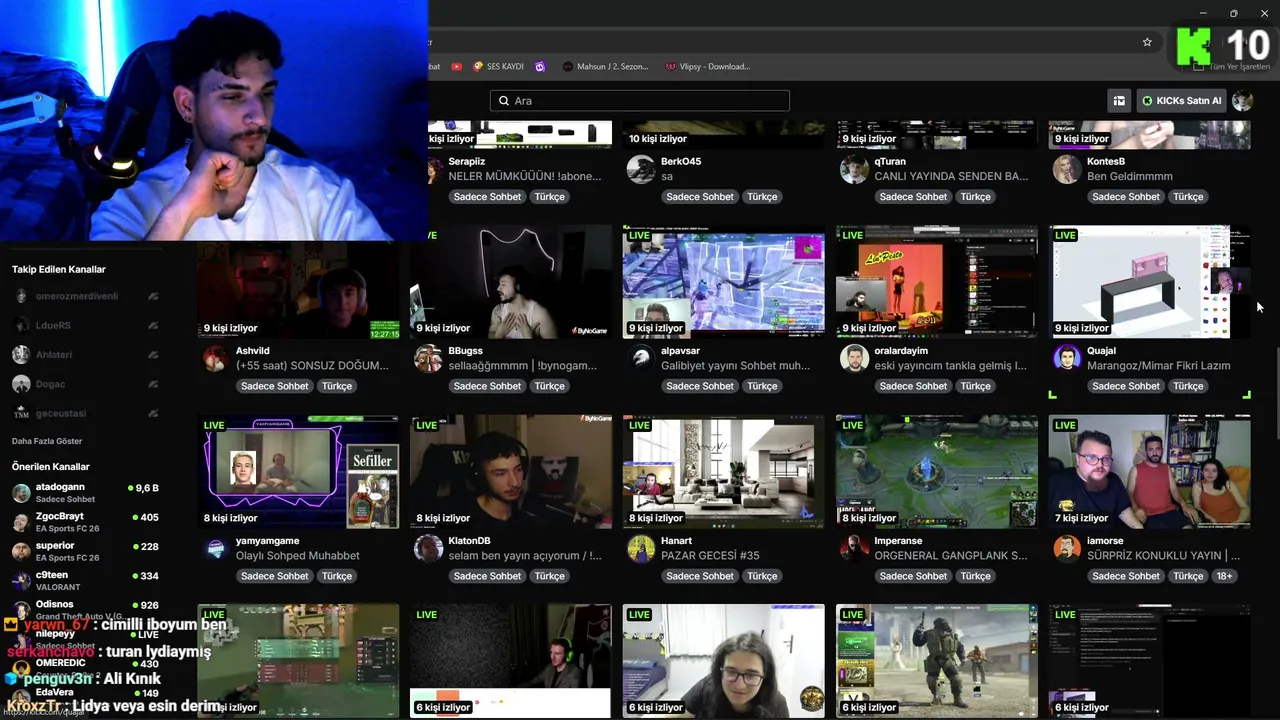Open oralardayim's live stream thumbnail
Viewport: 1280px width, 720px height.
[937, 282]
